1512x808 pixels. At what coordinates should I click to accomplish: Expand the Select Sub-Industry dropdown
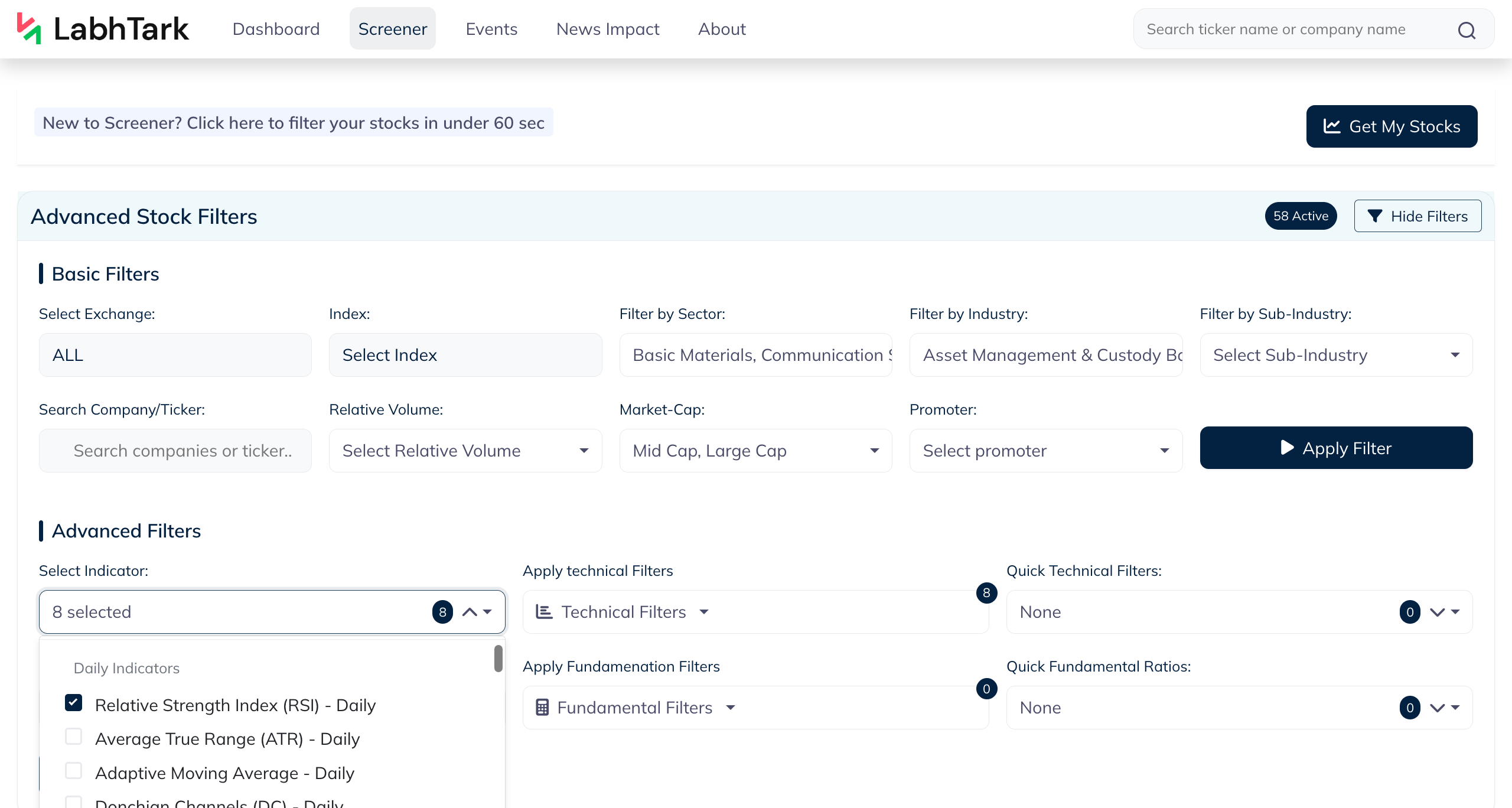[x=1336, y=355]
